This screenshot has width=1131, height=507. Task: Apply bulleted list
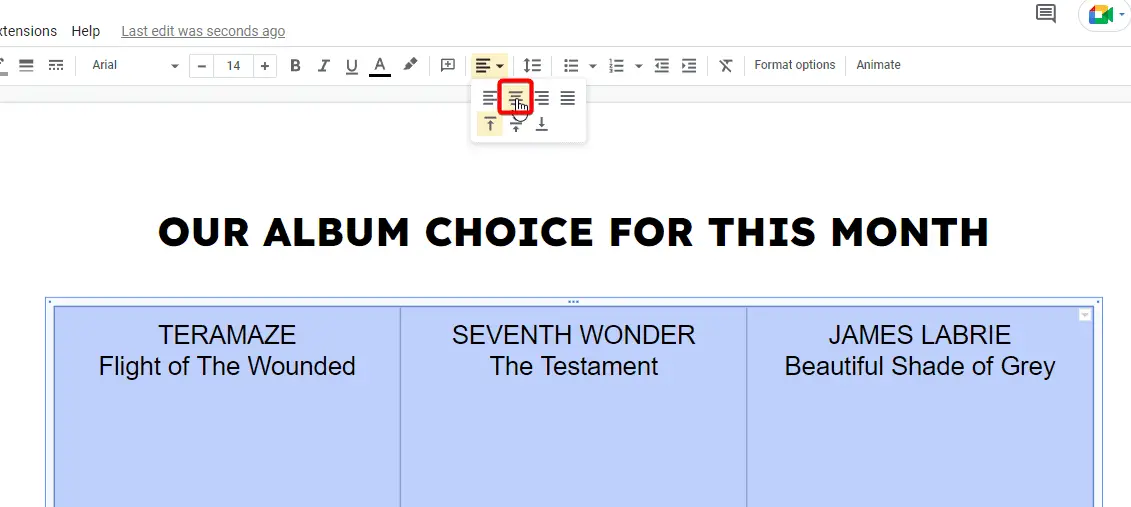point(571,66)
